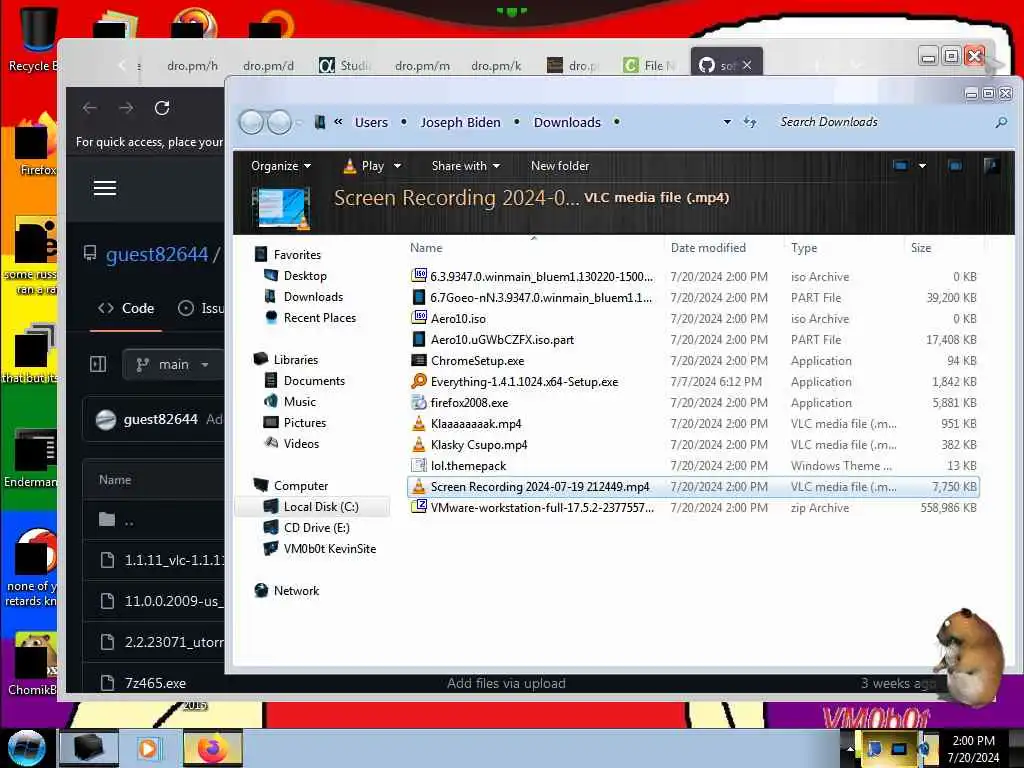
Task: Click New folder in Explorer toolbar
Action: 560,166
